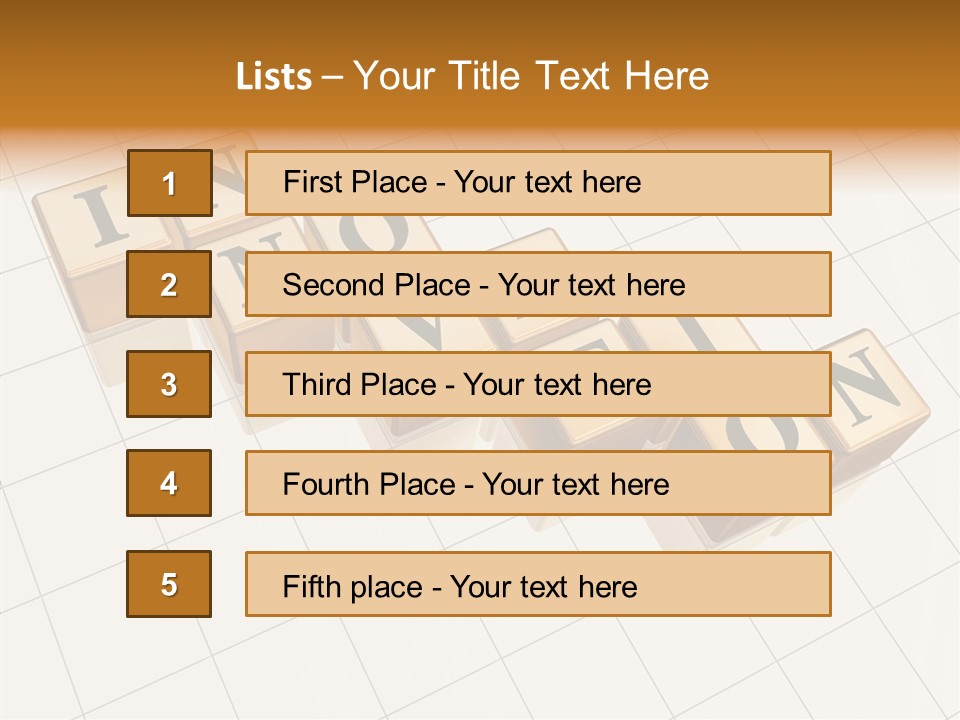The width and height of the screenshot is (960, 720).
Task: Select the Third Place text bar
Action: coord(538,384)
